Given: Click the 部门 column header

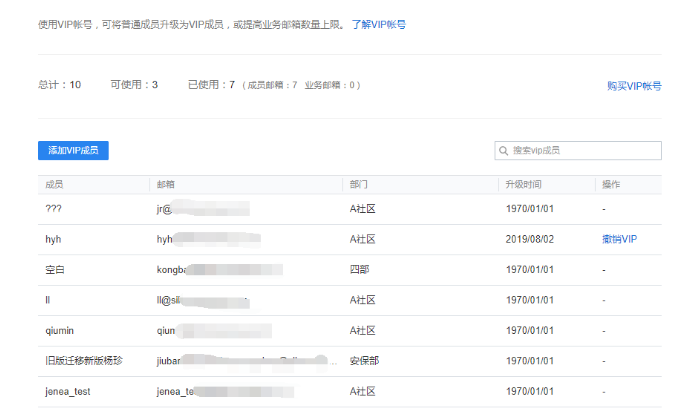Looking at the screenshot, I should [x=358, y=185].
